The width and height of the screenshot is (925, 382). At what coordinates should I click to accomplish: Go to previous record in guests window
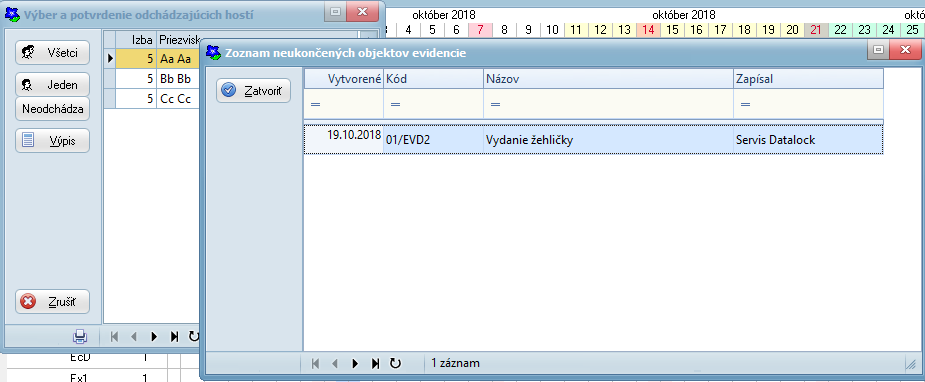(x=133, y=337)
